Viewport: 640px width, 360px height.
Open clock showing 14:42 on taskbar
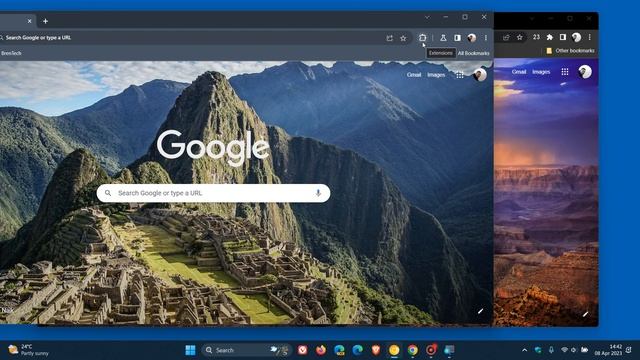click(x=608, y=350)
